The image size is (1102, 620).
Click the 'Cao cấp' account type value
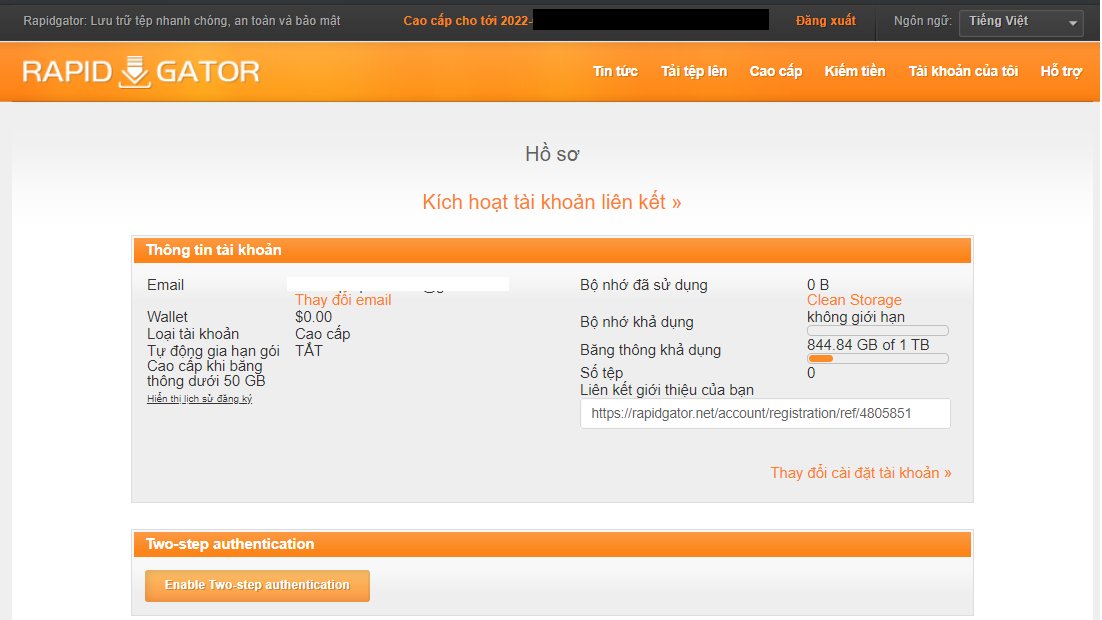tap(323, 334)
